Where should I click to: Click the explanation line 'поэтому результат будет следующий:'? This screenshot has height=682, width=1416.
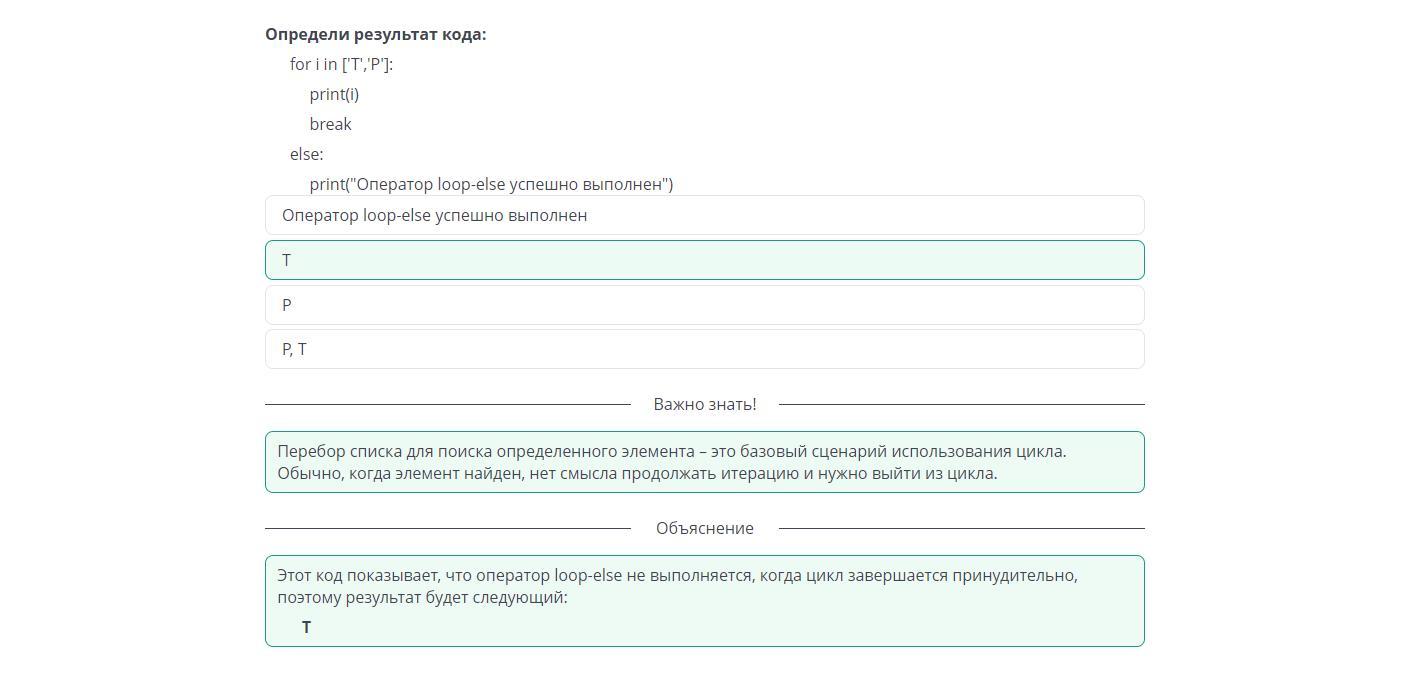[x=422, y=598]
